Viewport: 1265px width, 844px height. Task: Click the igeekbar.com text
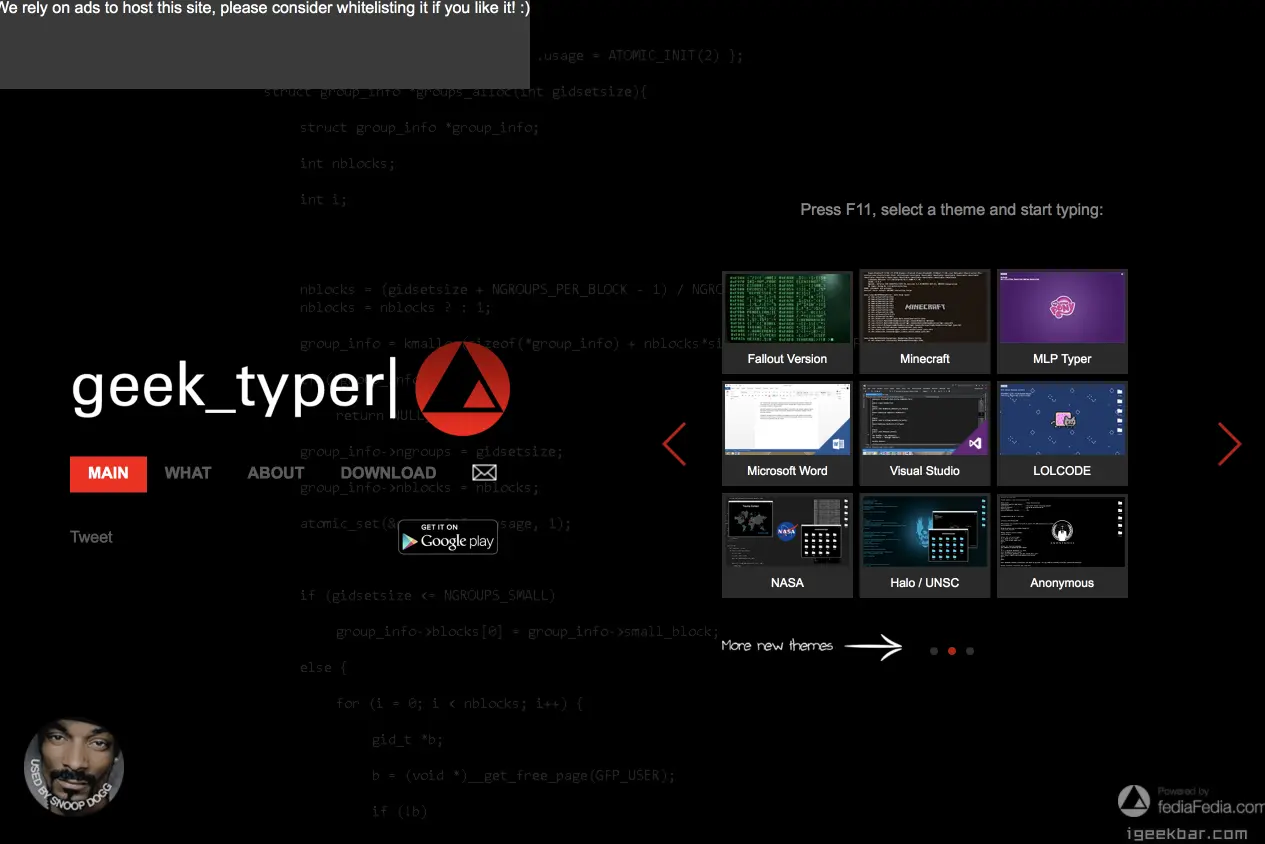click(x=1187, y=833)
